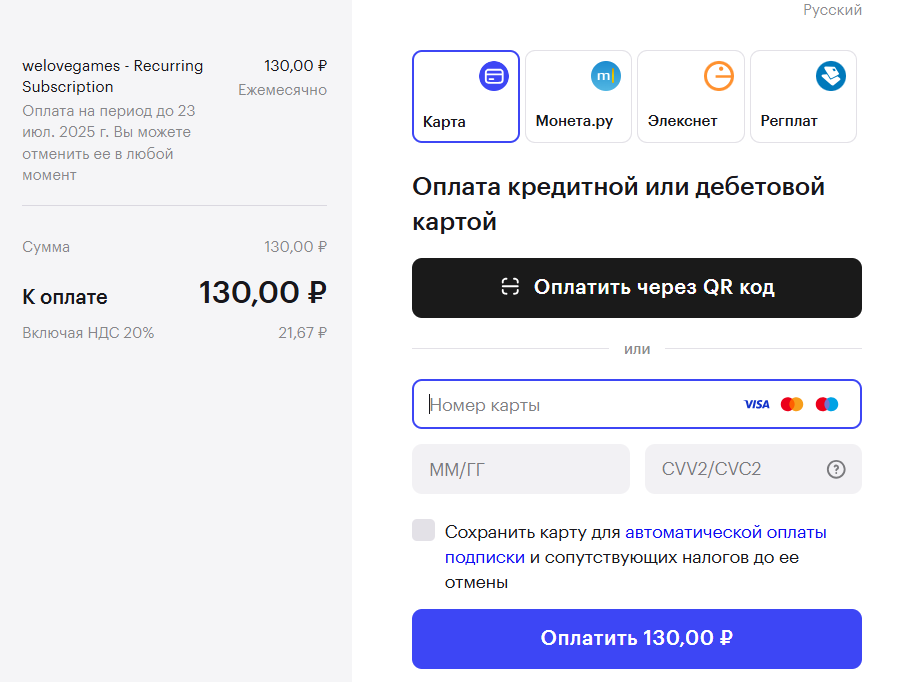
Task: Select the Карта payment card icon
Action: [494, 76]
